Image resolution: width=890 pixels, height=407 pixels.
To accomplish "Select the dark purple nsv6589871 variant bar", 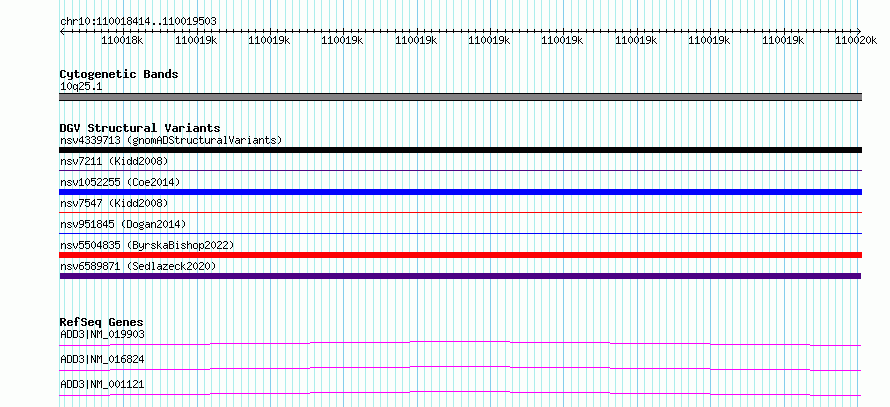I will (x=460, y=276).
